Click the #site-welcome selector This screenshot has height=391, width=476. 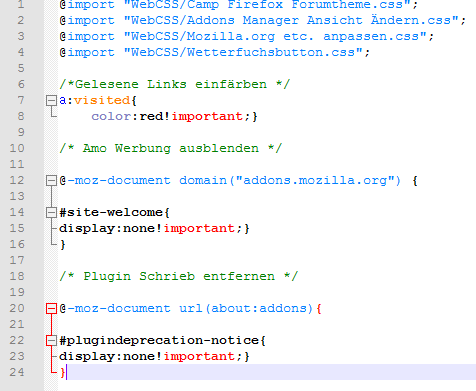coord(111,212)
